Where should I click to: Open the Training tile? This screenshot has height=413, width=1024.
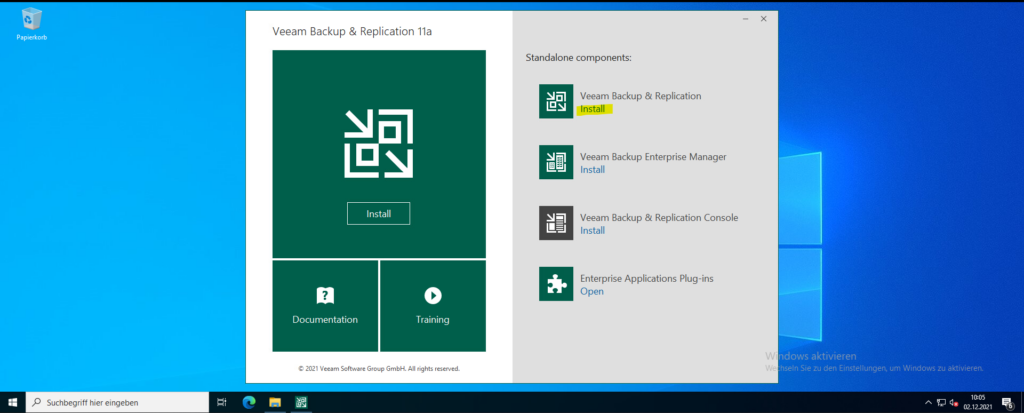click(x=432, y=305)
